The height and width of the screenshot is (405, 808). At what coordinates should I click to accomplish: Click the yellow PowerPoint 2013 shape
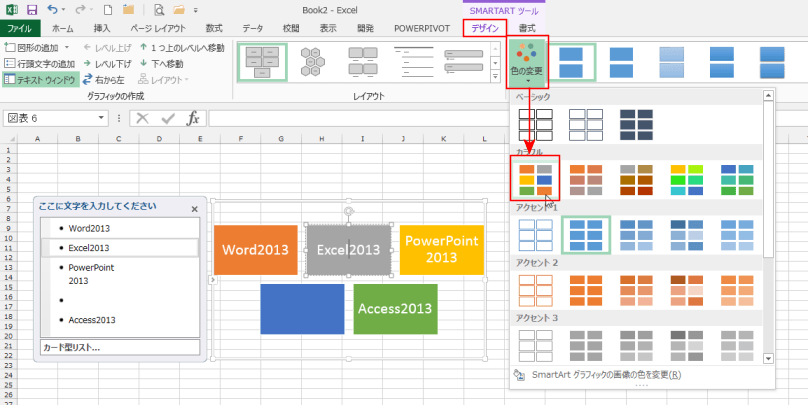(442, 250)
